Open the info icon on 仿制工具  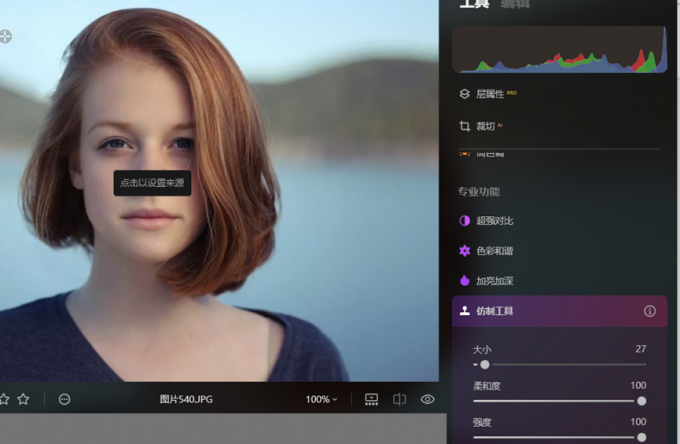tap(650, 311)
